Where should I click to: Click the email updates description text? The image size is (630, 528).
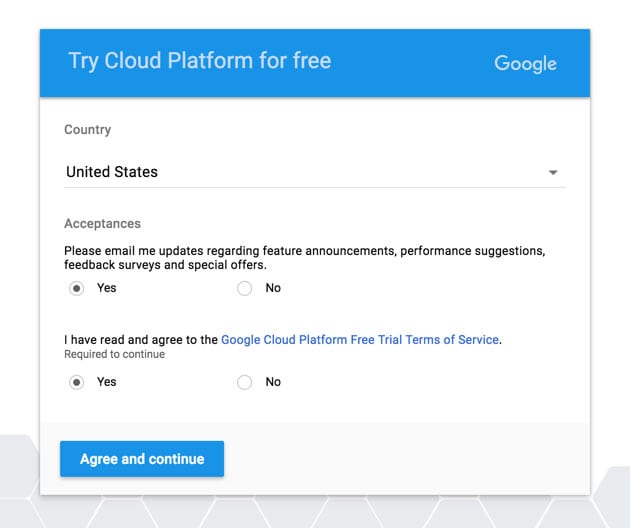tap(305, 258)
